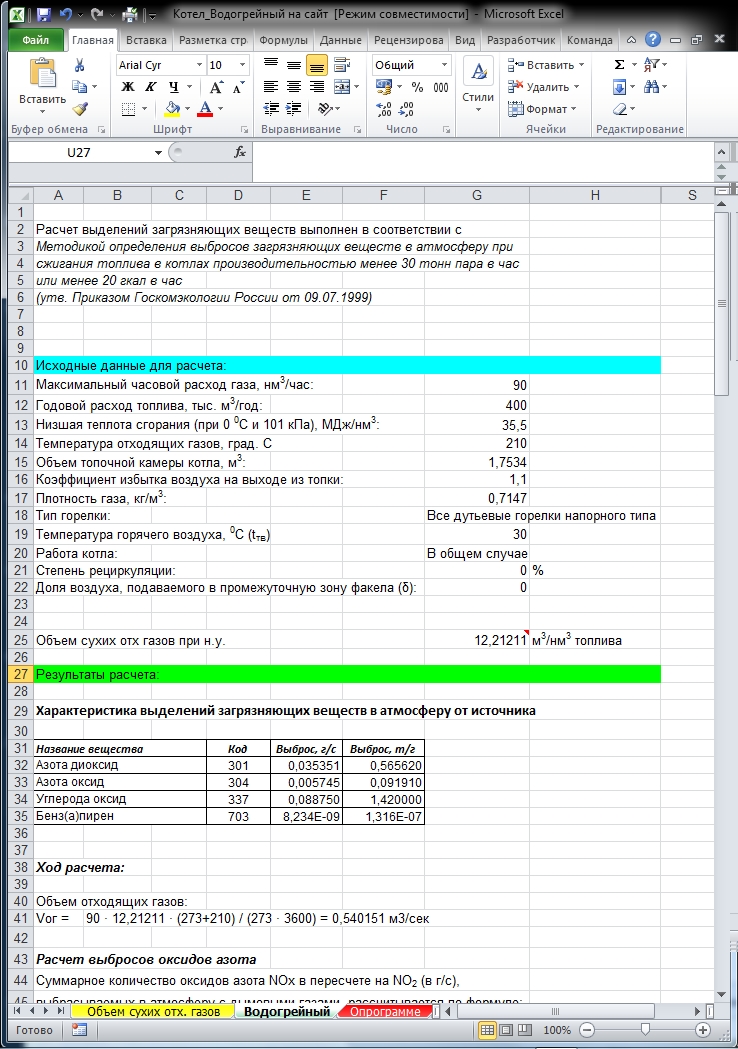This screenshot has width=738, height=1049.
Task: Open the Удалить cells dropdown
Action: click(544, 87)
